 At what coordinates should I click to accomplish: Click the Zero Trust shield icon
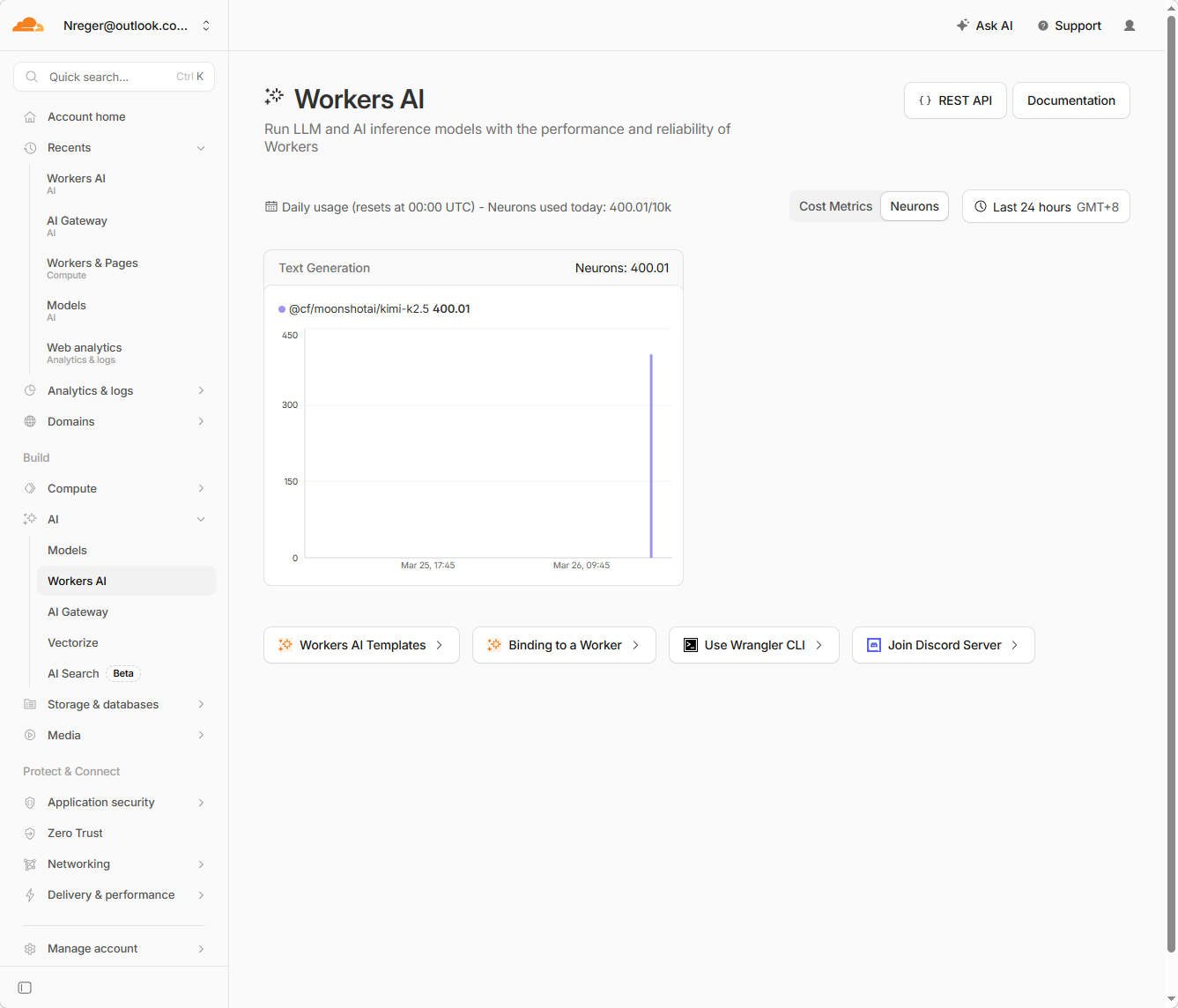tap(30, 834)
